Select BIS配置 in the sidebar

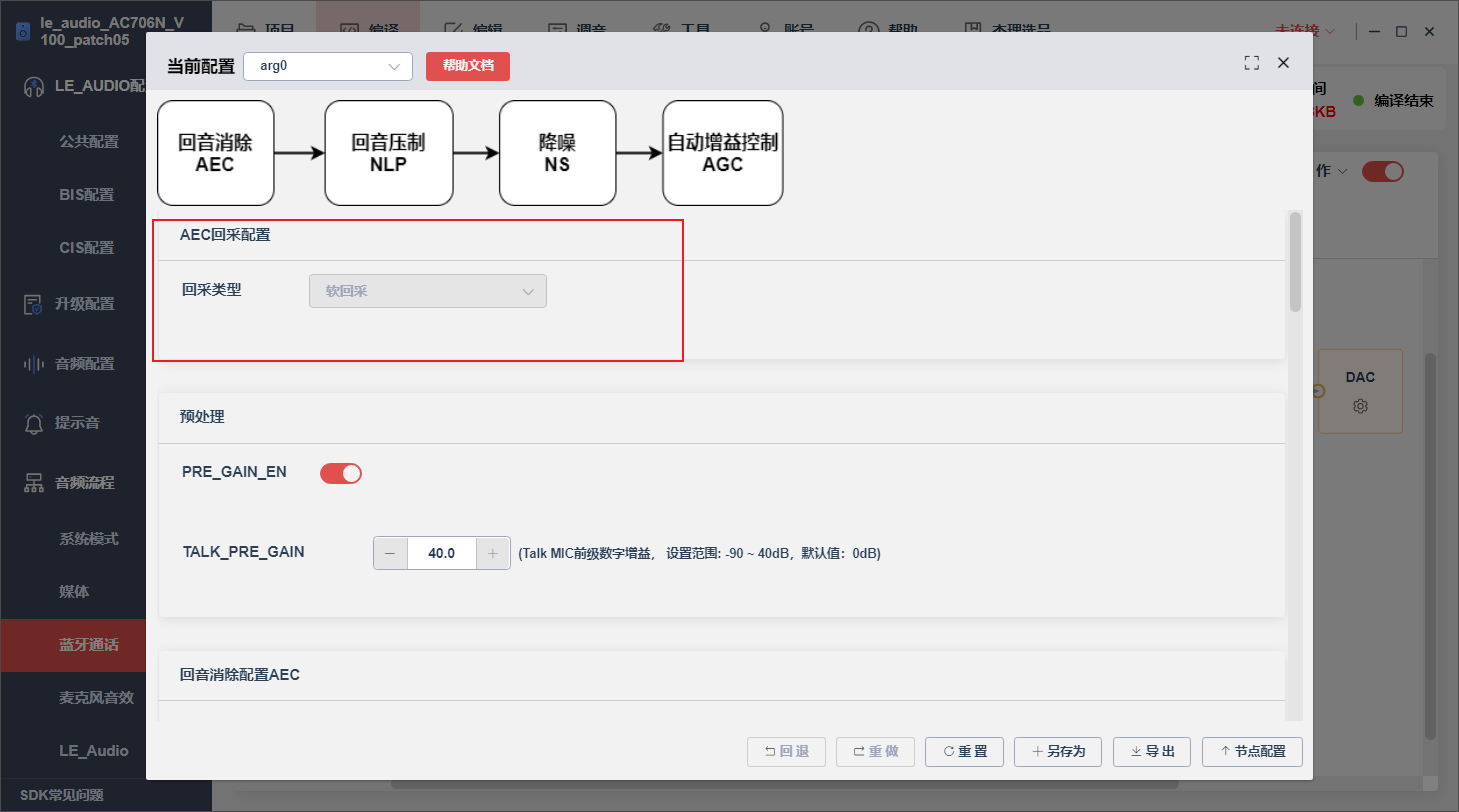click(87, 195)
